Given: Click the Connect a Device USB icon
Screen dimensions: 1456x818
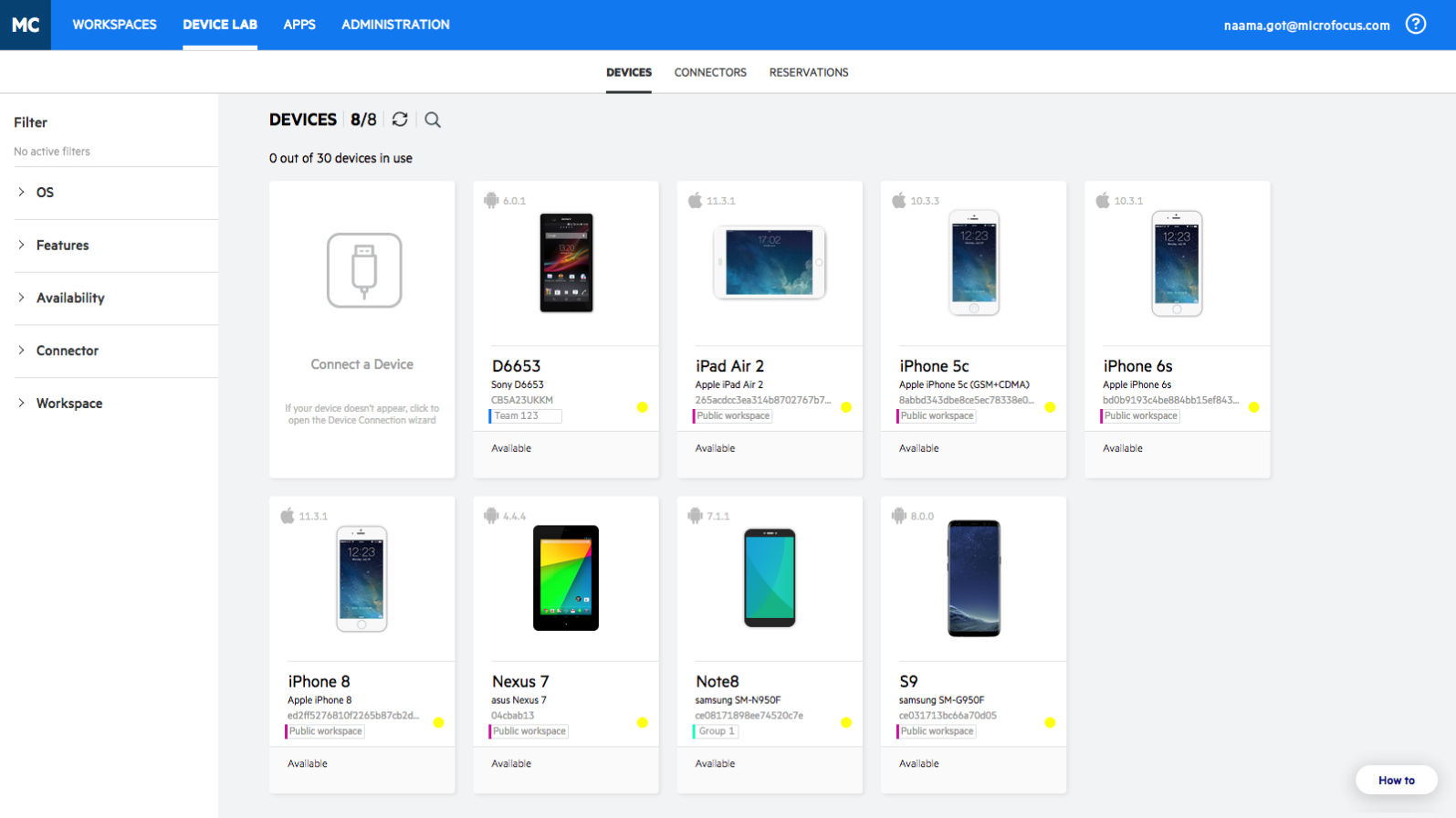Looking at the screenshot, I should (x=364, y=270).
